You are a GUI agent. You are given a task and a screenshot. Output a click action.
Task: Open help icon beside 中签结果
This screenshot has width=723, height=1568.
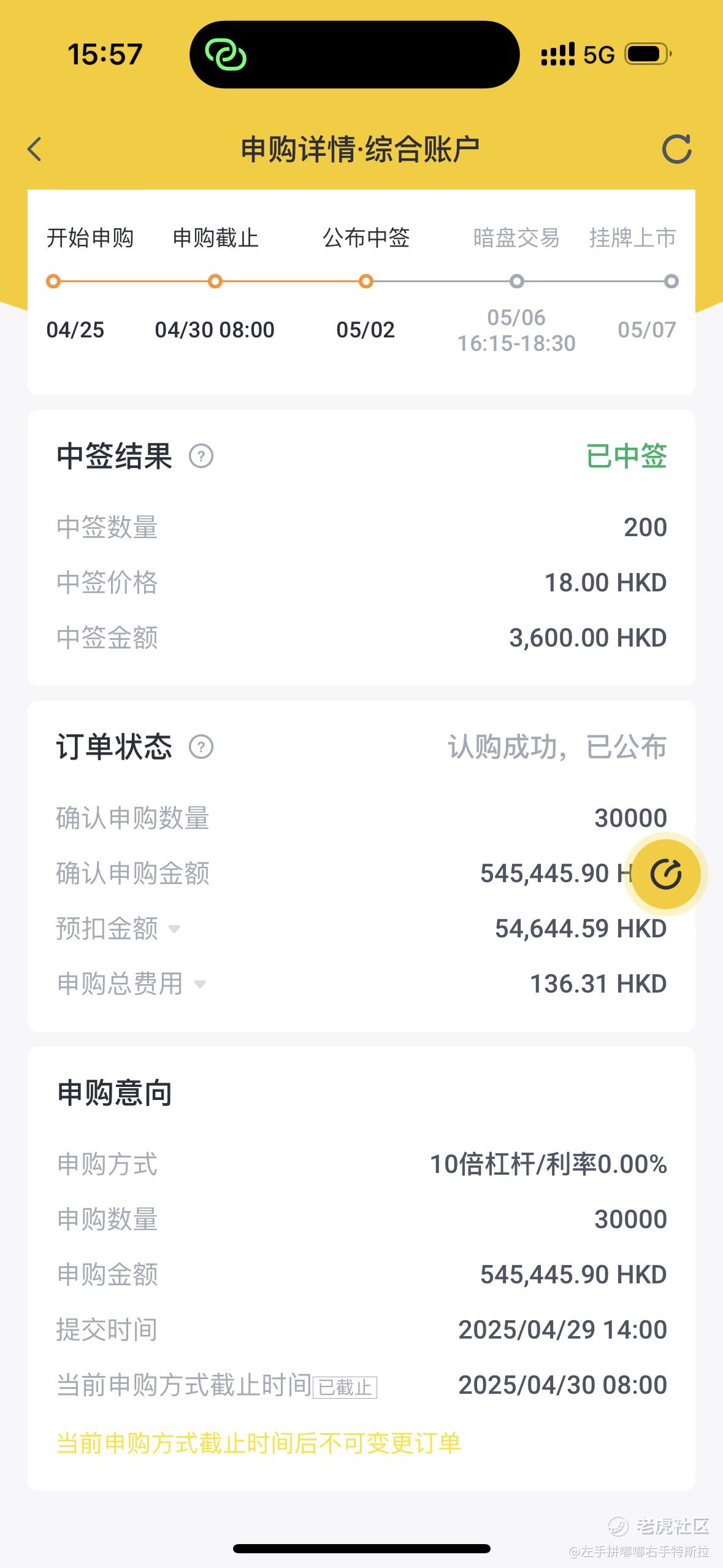(x=201, y=456)
